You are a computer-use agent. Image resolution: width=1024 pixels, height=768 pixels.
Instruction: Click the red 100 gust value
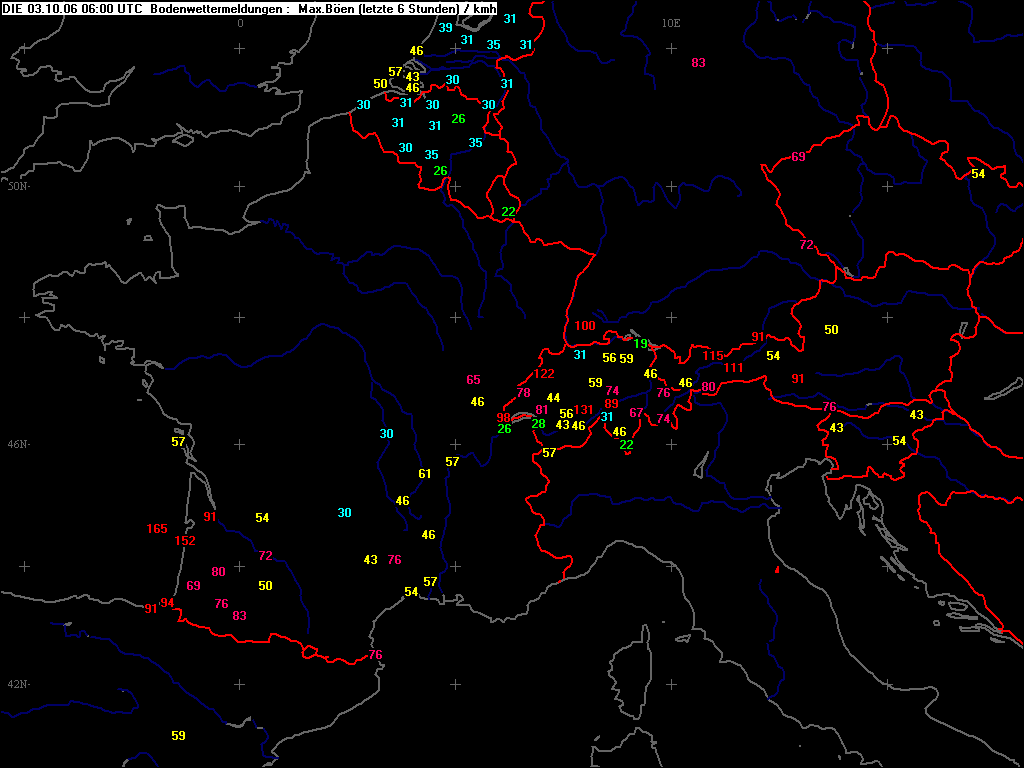[x=585, y=326]
